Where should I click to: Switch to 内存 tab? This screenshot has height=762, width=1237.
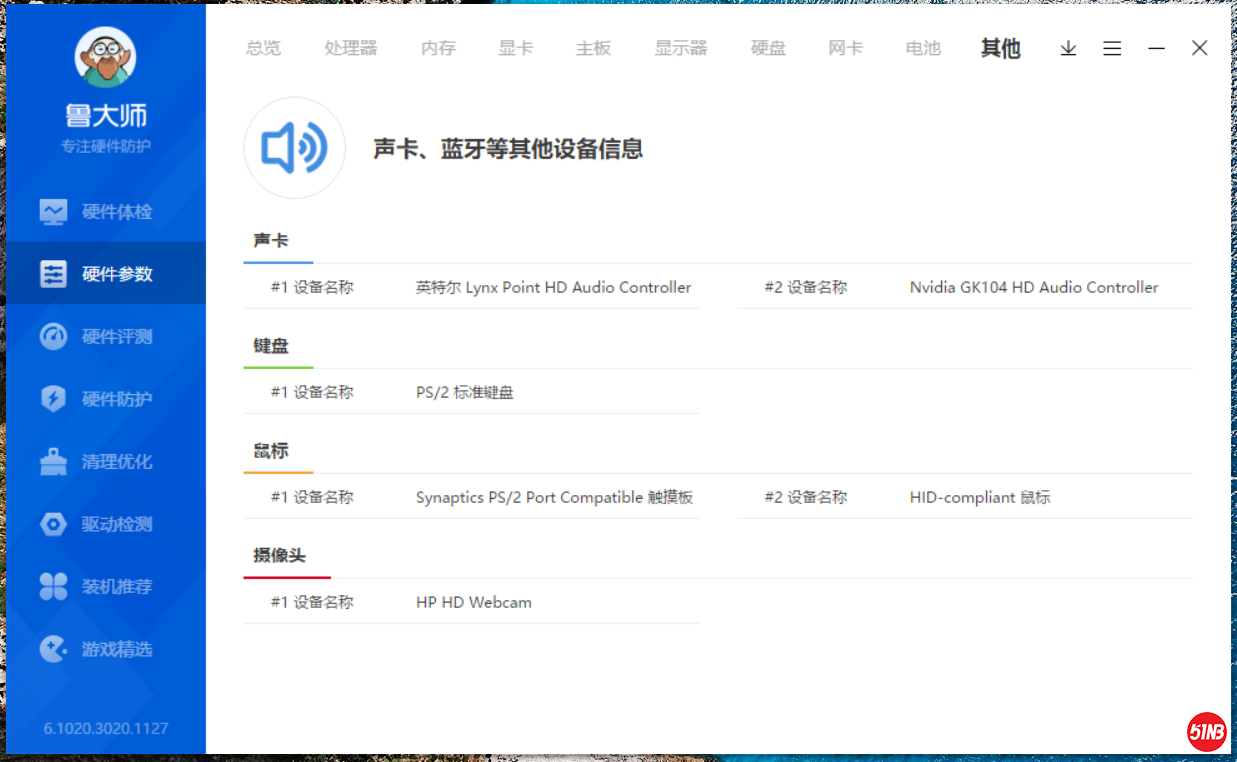pos(438,48)
